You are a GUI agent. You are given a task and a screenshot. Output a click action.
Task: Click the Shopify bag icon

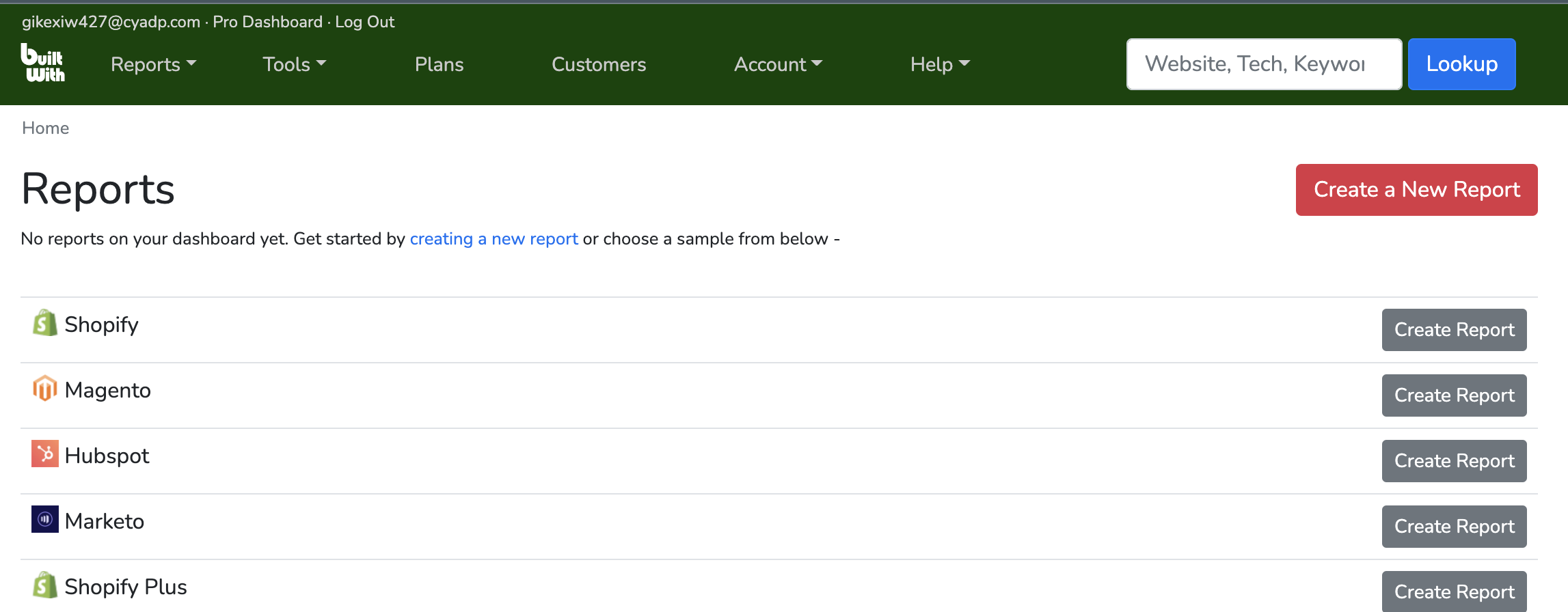[45, 323]
